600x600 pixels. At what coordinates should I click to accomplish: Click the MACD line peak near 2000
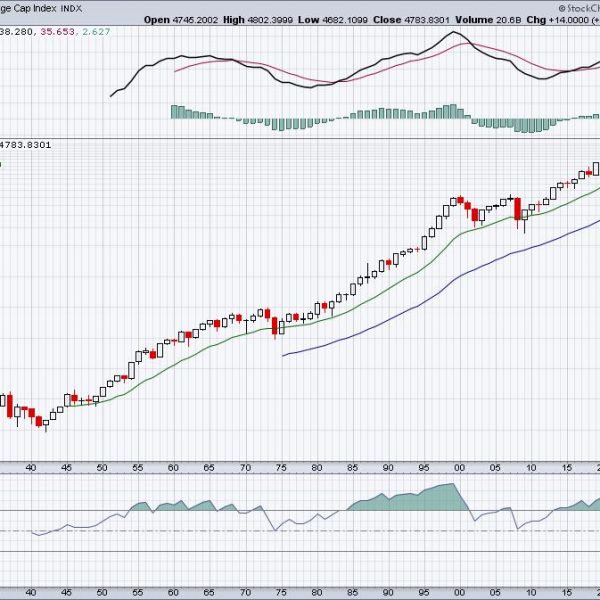pyautogui.click(x=454, y=32)
